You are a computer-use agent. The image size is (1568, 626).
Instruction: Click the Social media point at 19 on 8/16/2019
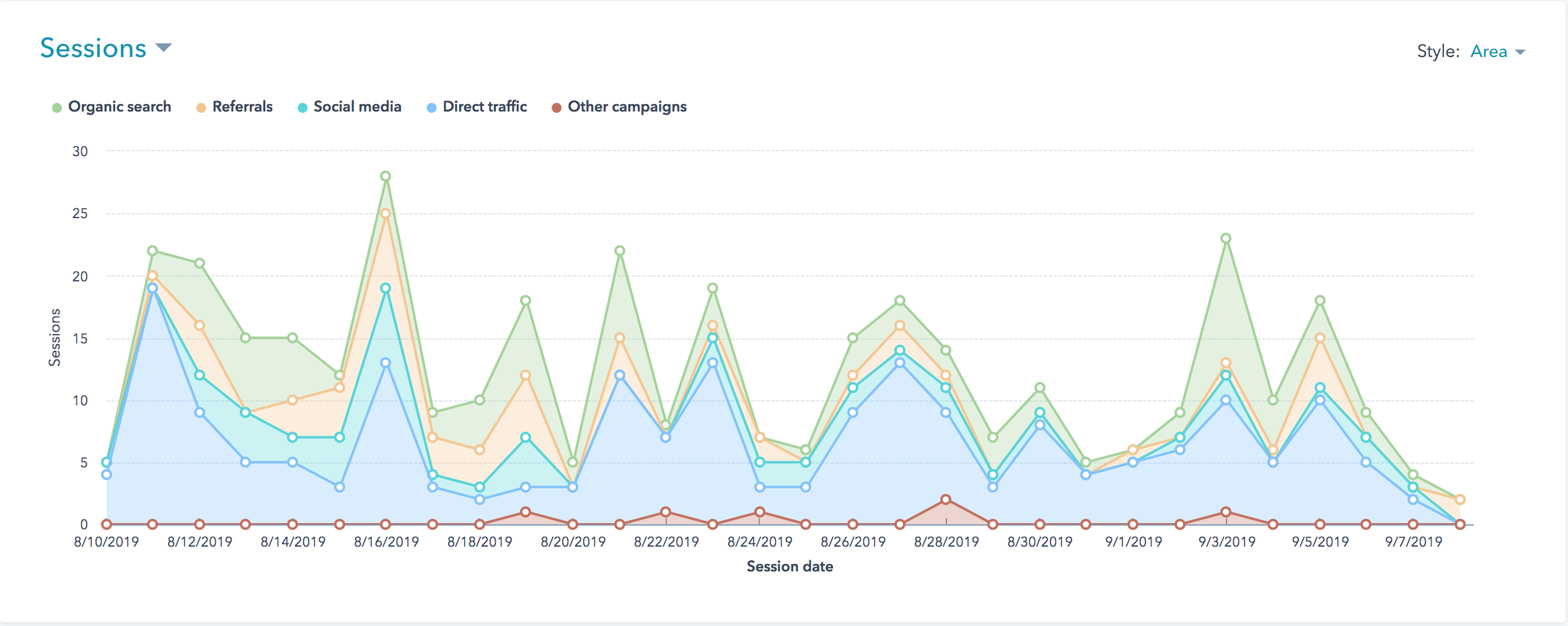(x=385, y=288)
